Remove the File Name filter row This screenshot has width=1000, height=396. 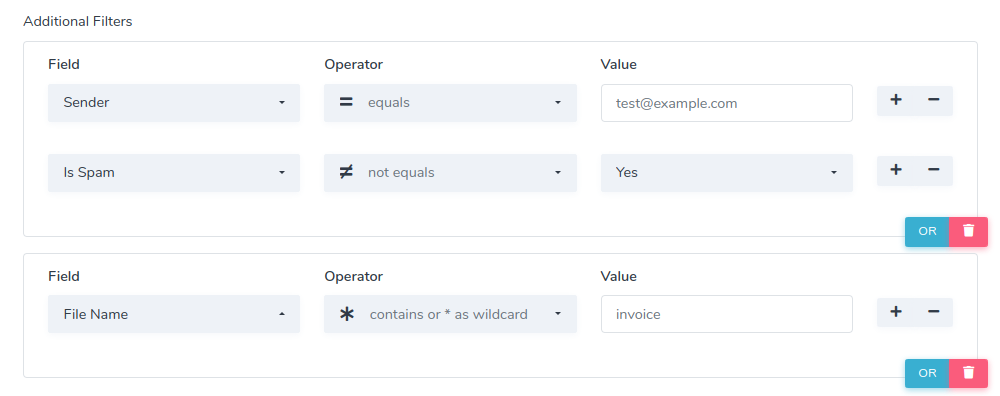(933, 312)
